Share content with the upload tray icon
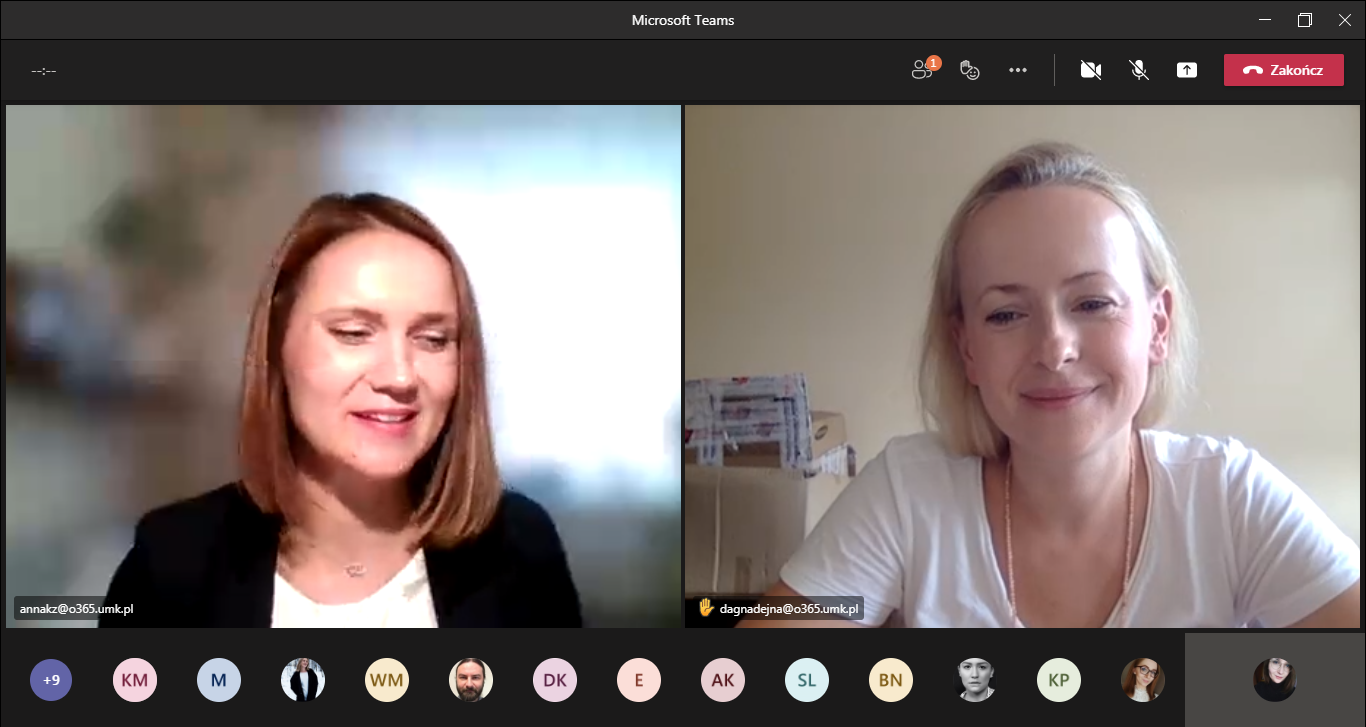1366x727 pixels. pyautogui.click(x=1187, y=70)
